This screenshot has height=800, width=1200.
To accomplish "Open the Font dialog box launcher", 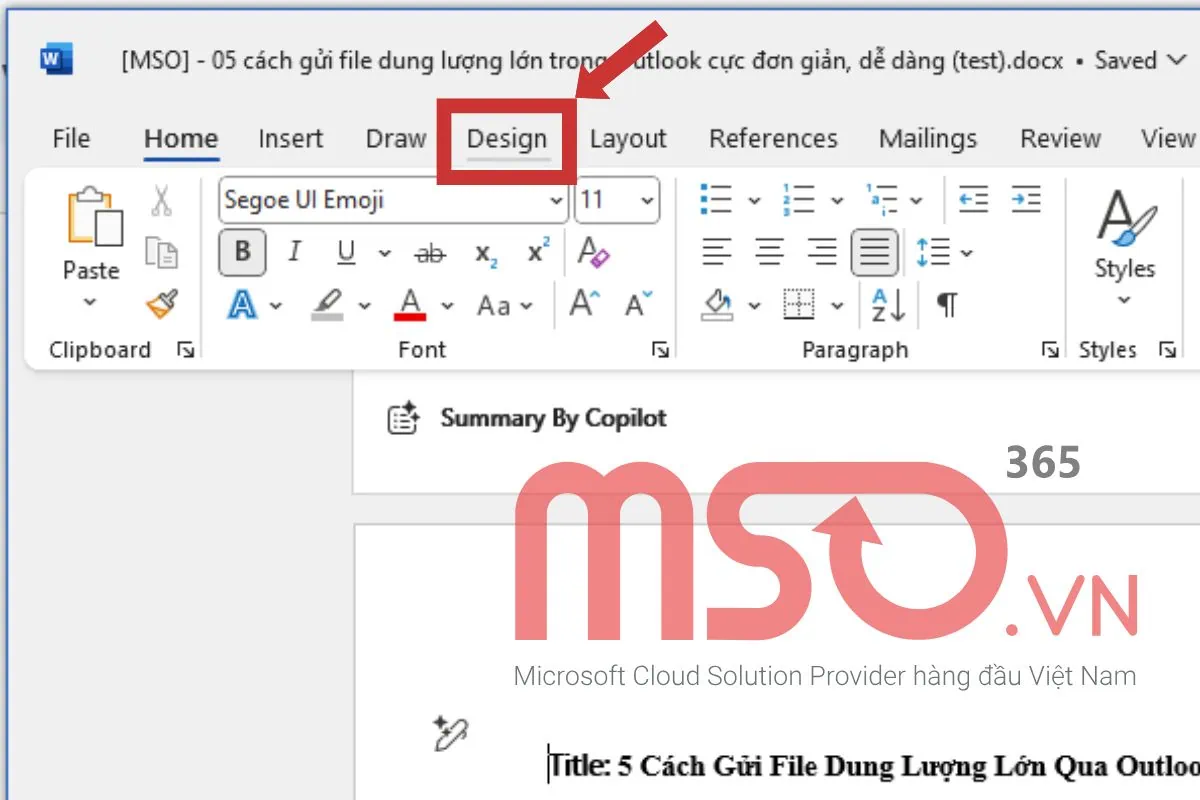I will 660,350.
